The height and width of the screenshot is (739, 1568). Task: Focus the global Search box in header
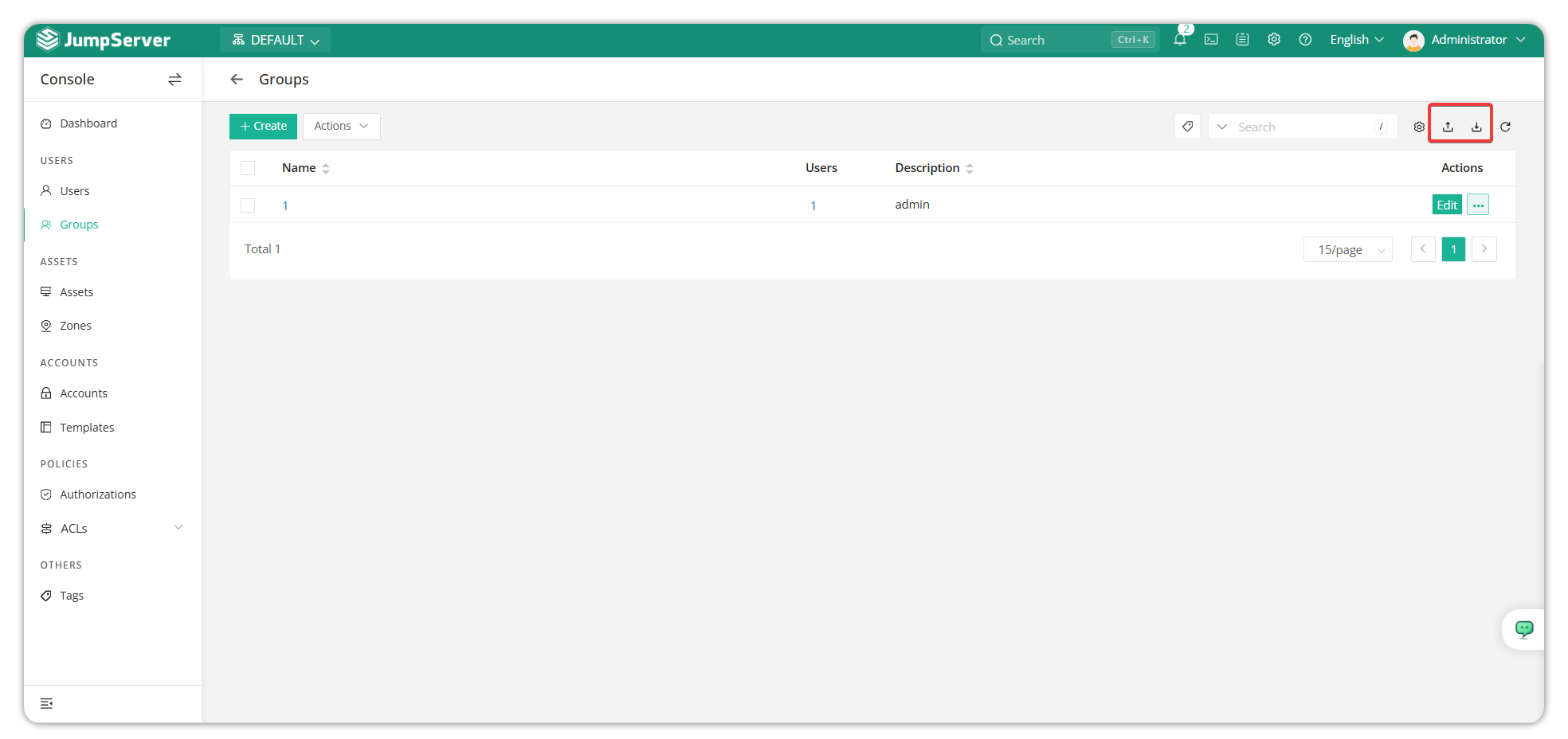pos(1070,40)
